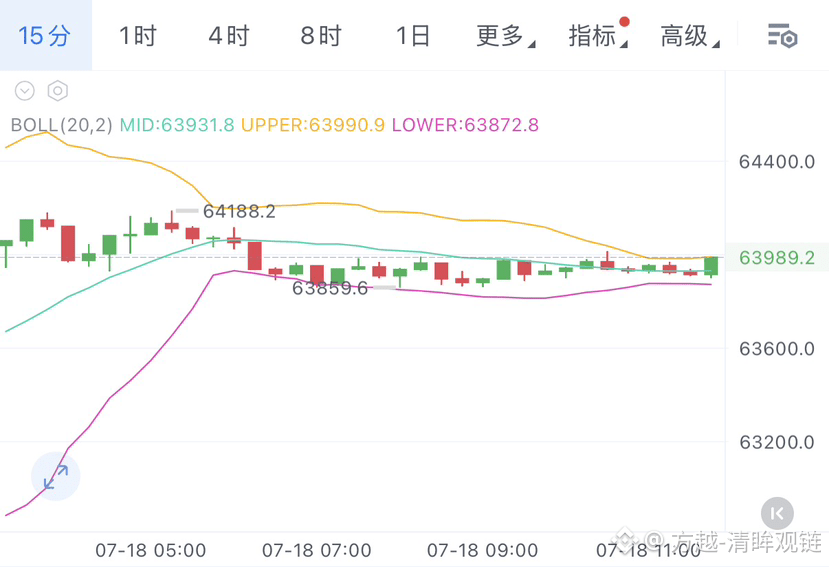The width and height of the screenshot is (829, 567).
Task: Click the LOWER:63872.8 value
Action: (x=465, y=125)
